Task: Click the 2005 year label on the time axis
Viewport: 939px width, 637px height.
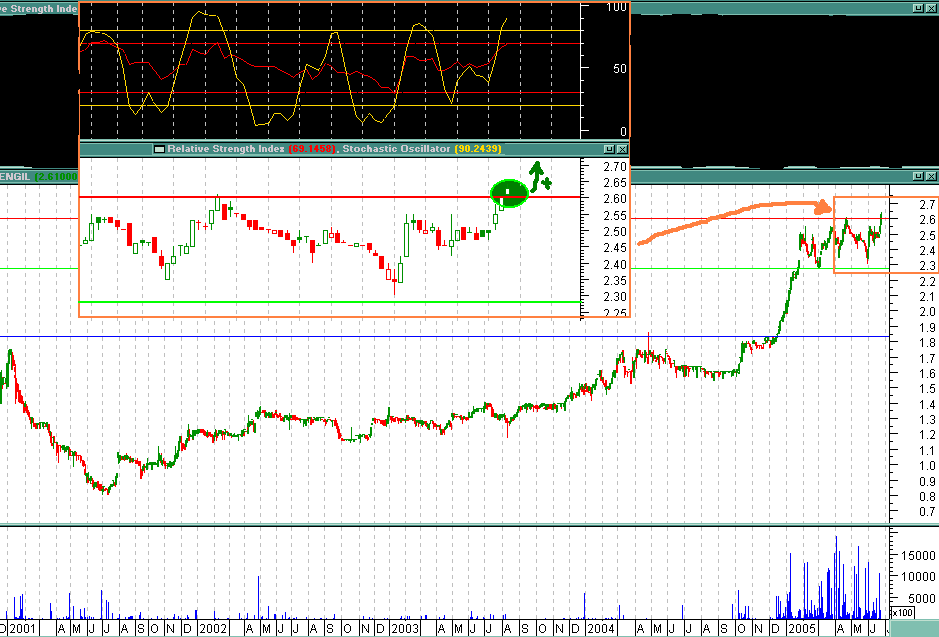Action: 802,629
